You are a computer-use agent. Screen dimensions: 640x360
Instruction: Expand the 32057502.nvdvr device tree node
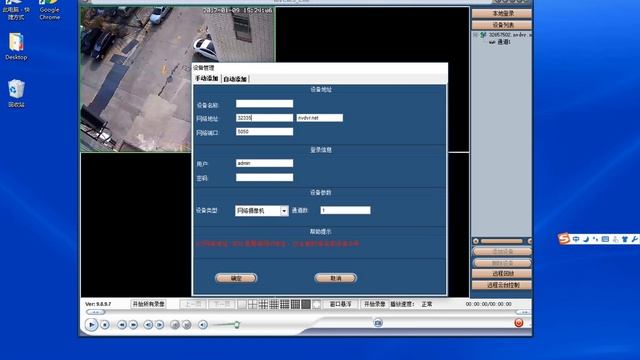point(476,36)
